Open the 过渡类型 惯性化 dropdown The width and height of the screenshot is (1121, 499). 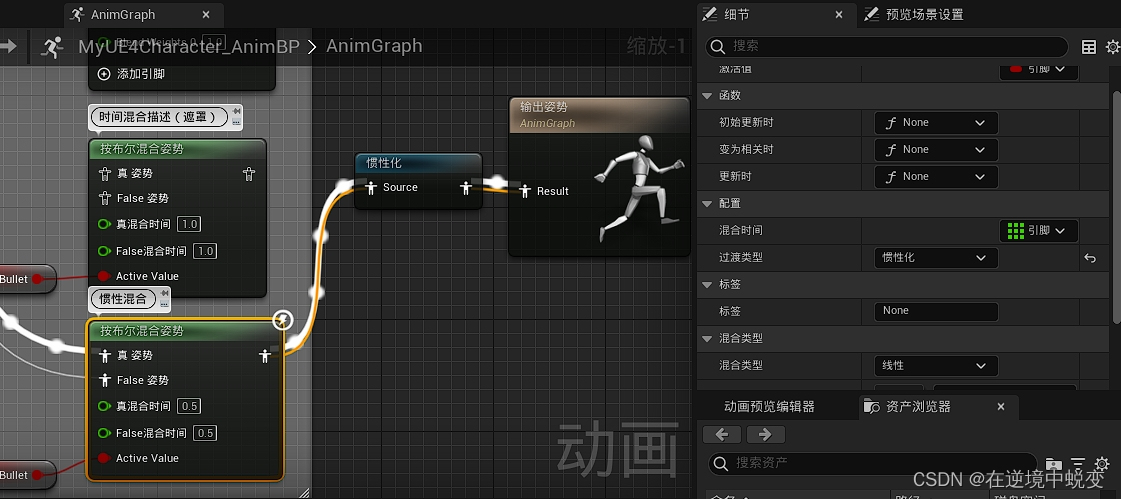(x=936, y=257)
